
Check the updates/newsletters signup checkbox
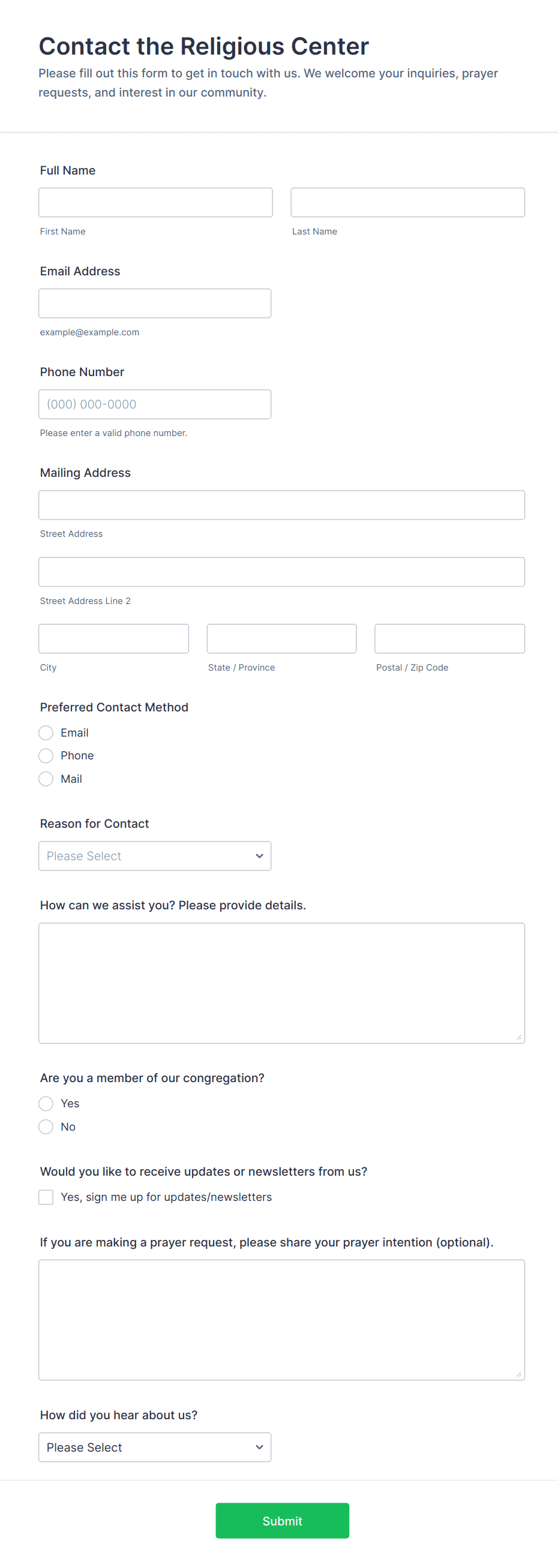point(46,1197)
